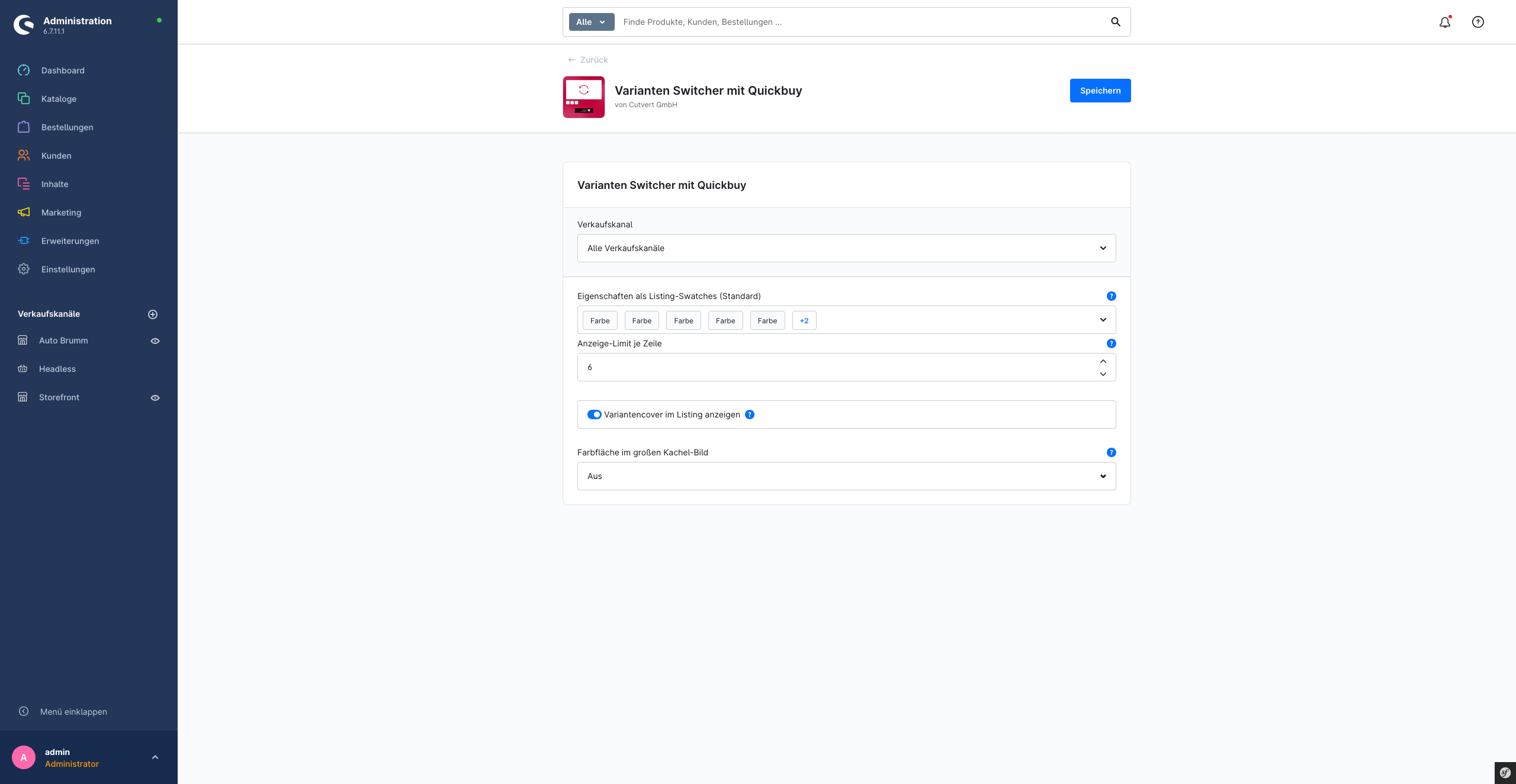Expand the Listing-Swatches properties select
1516x784 pixels.
(1103, 320)
